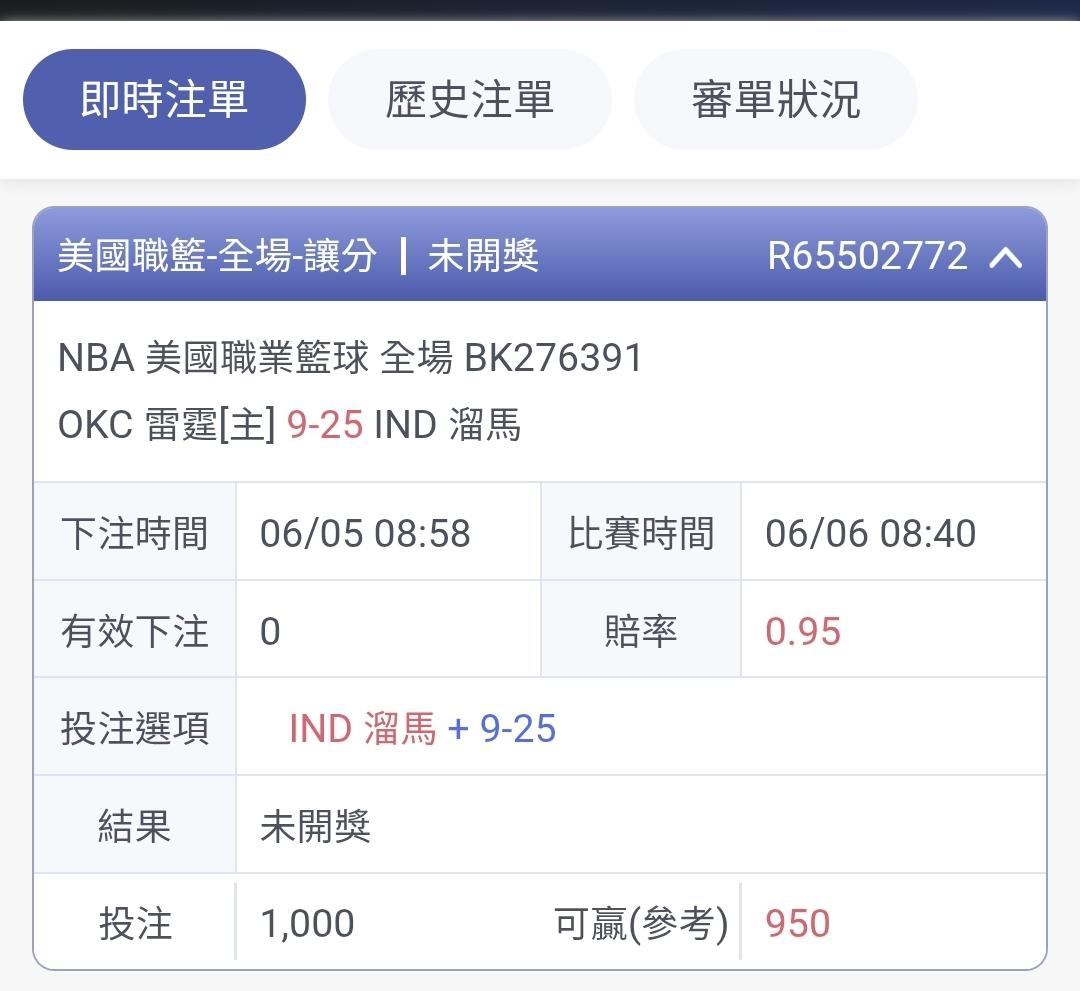This screenshot has height=991, width=1080.
Task: Click the 結果 label
Action: tap(134, 826)
